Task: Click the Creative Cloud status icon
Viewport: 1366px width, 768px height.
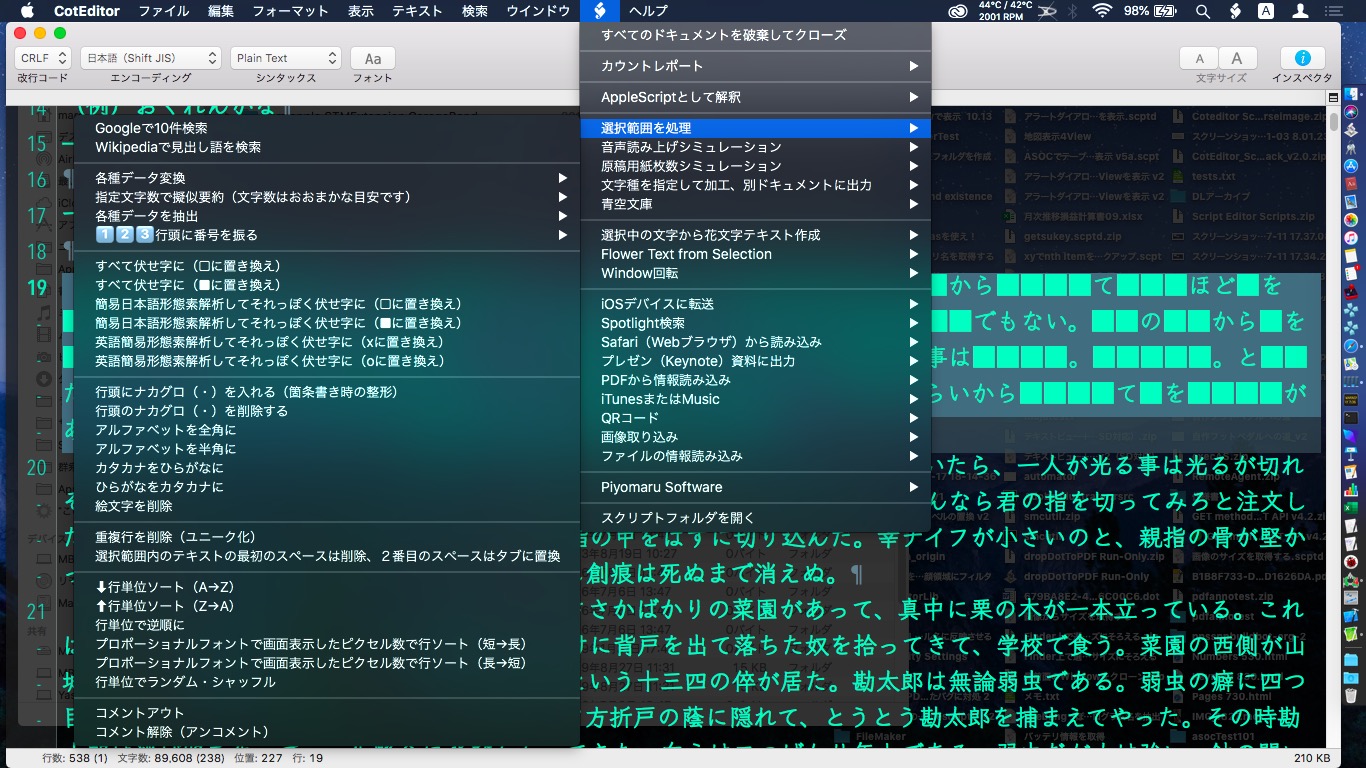Action: tap(959, 11)
